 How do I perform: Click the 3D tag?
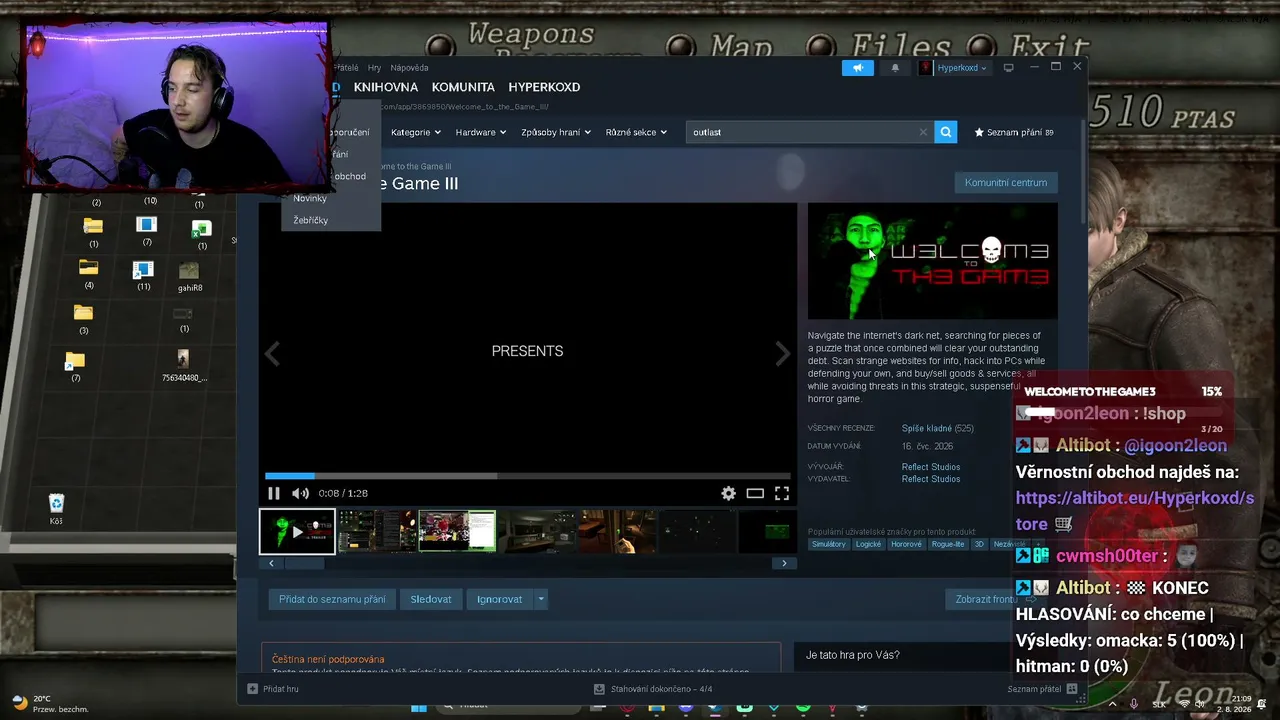[979, 544]
